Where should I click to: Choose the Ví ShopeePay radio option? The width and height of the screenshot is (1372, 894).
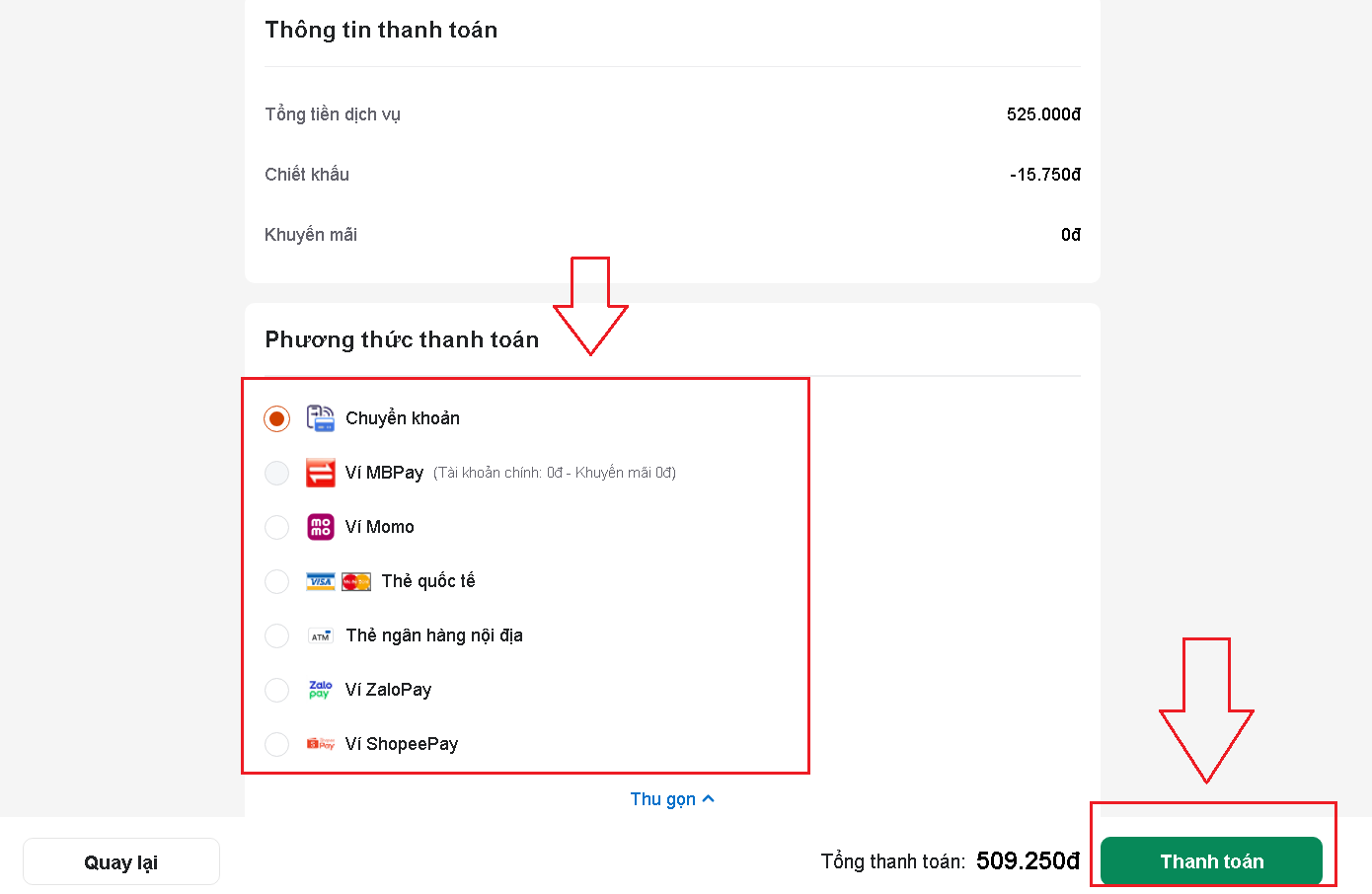coord(277,744)
